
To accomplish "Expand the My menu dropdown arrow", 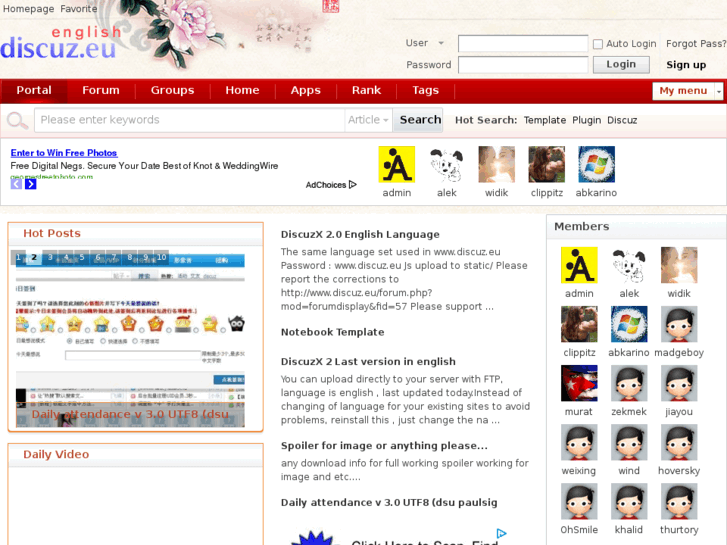I will (719, 91).
